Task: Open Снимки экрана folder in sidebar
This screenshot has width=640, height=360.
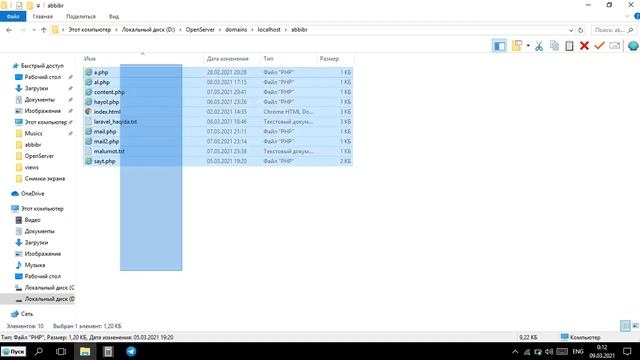Action: 44,178
